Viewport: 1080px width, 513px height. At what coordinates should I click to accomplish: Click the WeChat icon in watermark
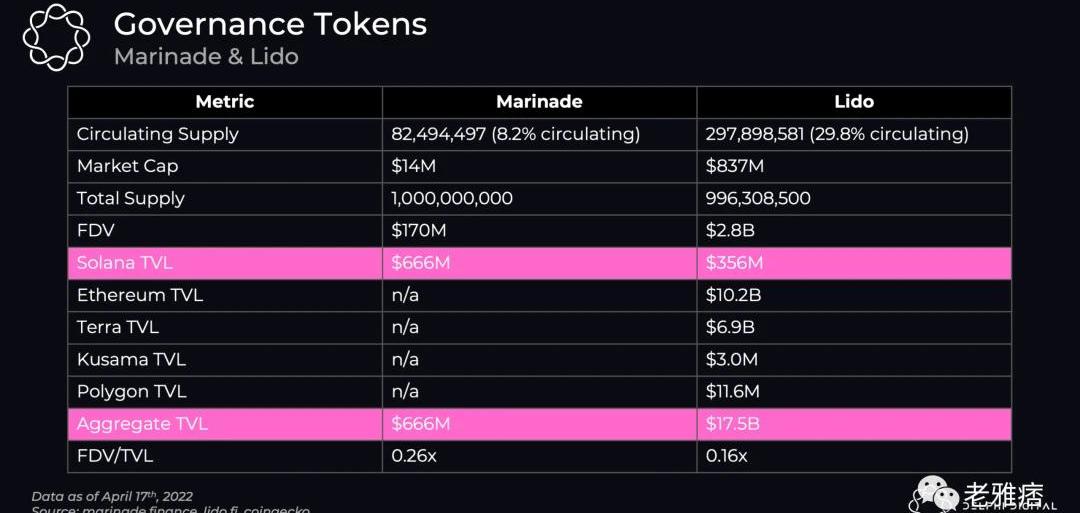[x=933, y=494]
